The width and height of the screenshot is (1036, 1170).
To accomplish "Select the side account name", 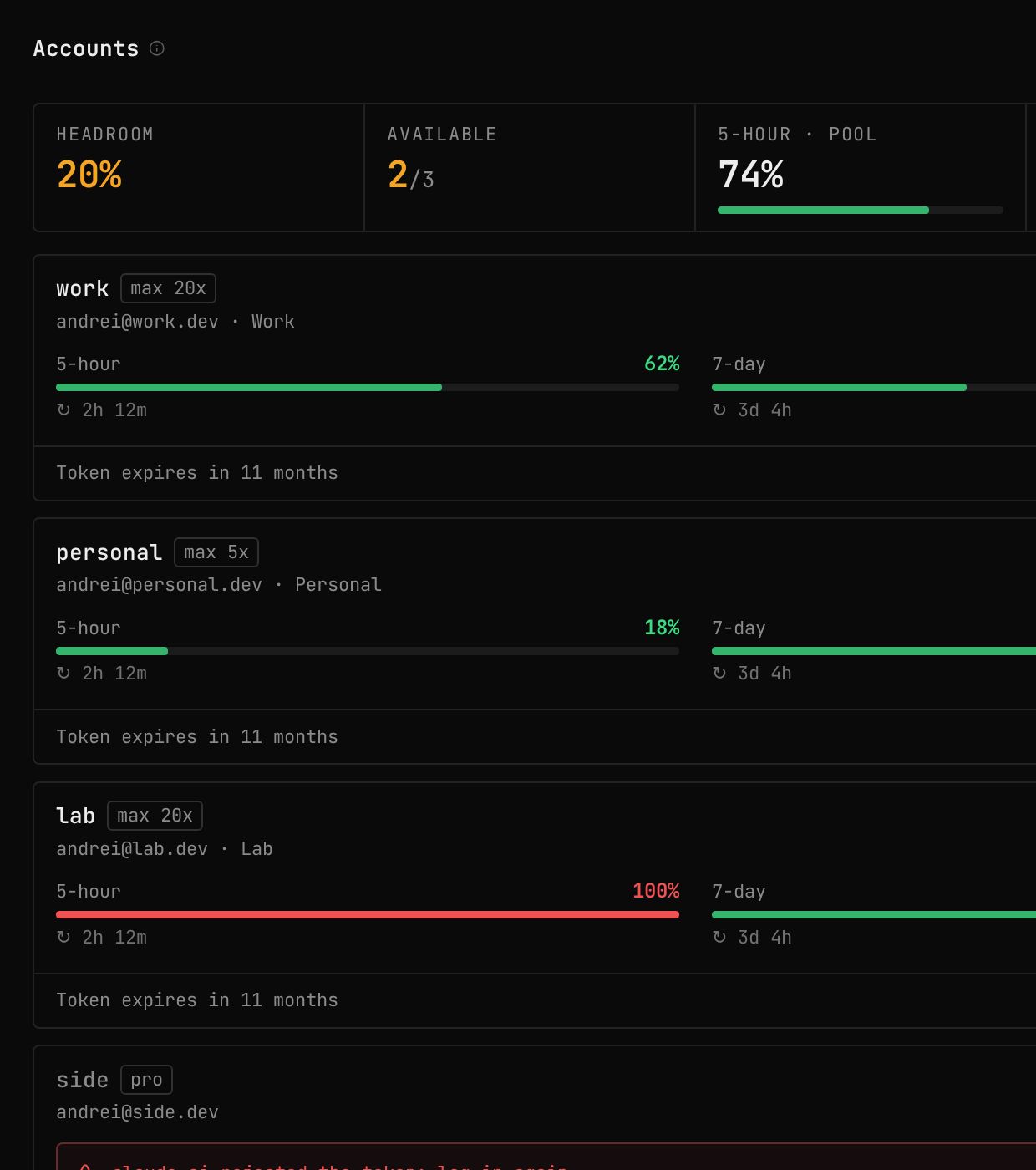I will [82, 1080].
